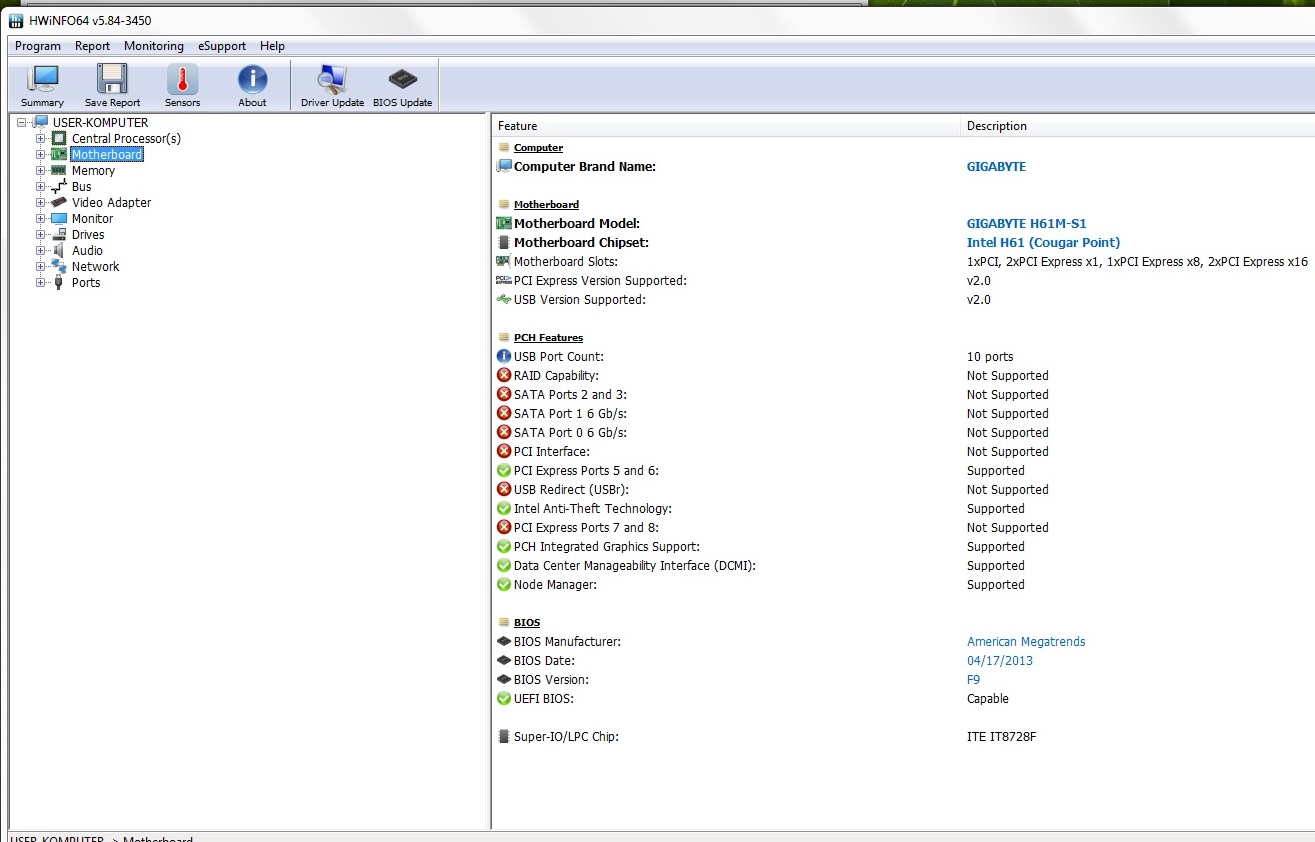The width and height of the screenshot is (1315, 842).
Task: Open the eSupport menu
Action: [222, 46]
